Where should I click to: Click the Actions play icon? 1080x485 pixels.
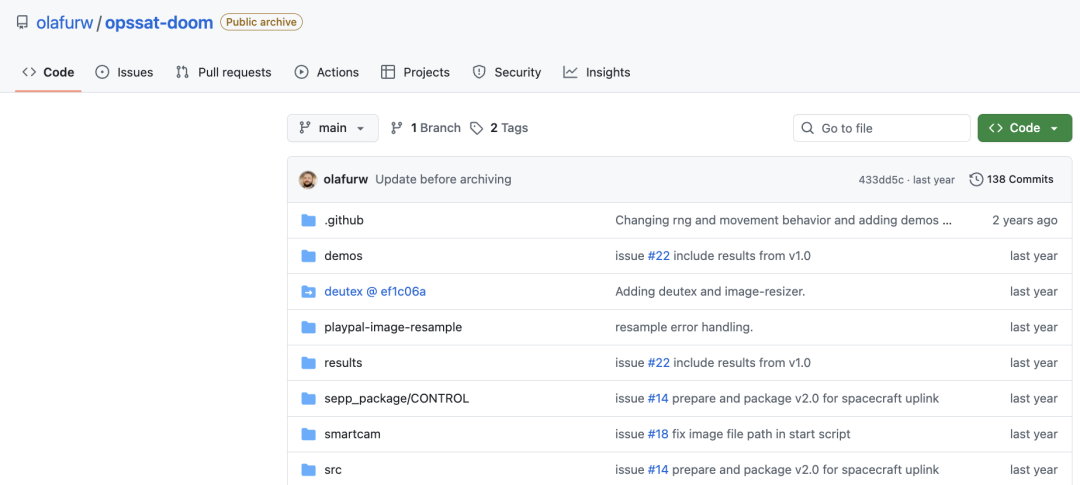302,72
